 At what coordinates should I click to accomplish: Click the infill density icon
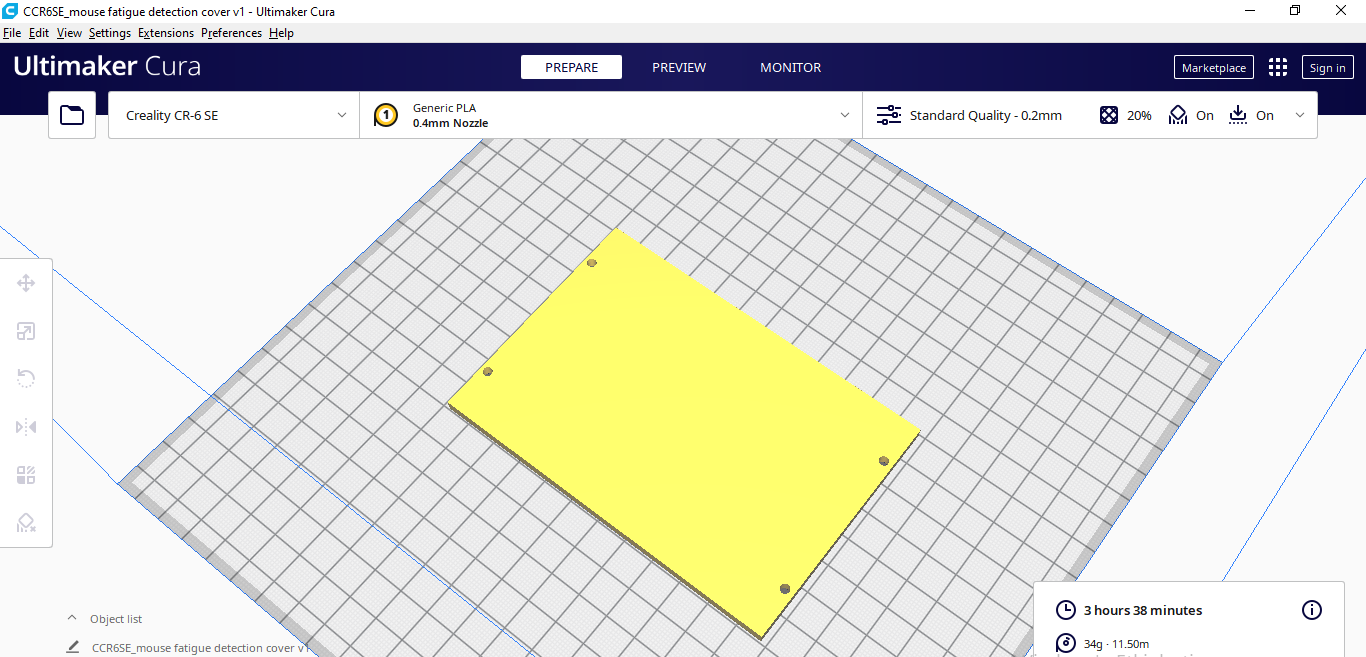point(1109,115)
